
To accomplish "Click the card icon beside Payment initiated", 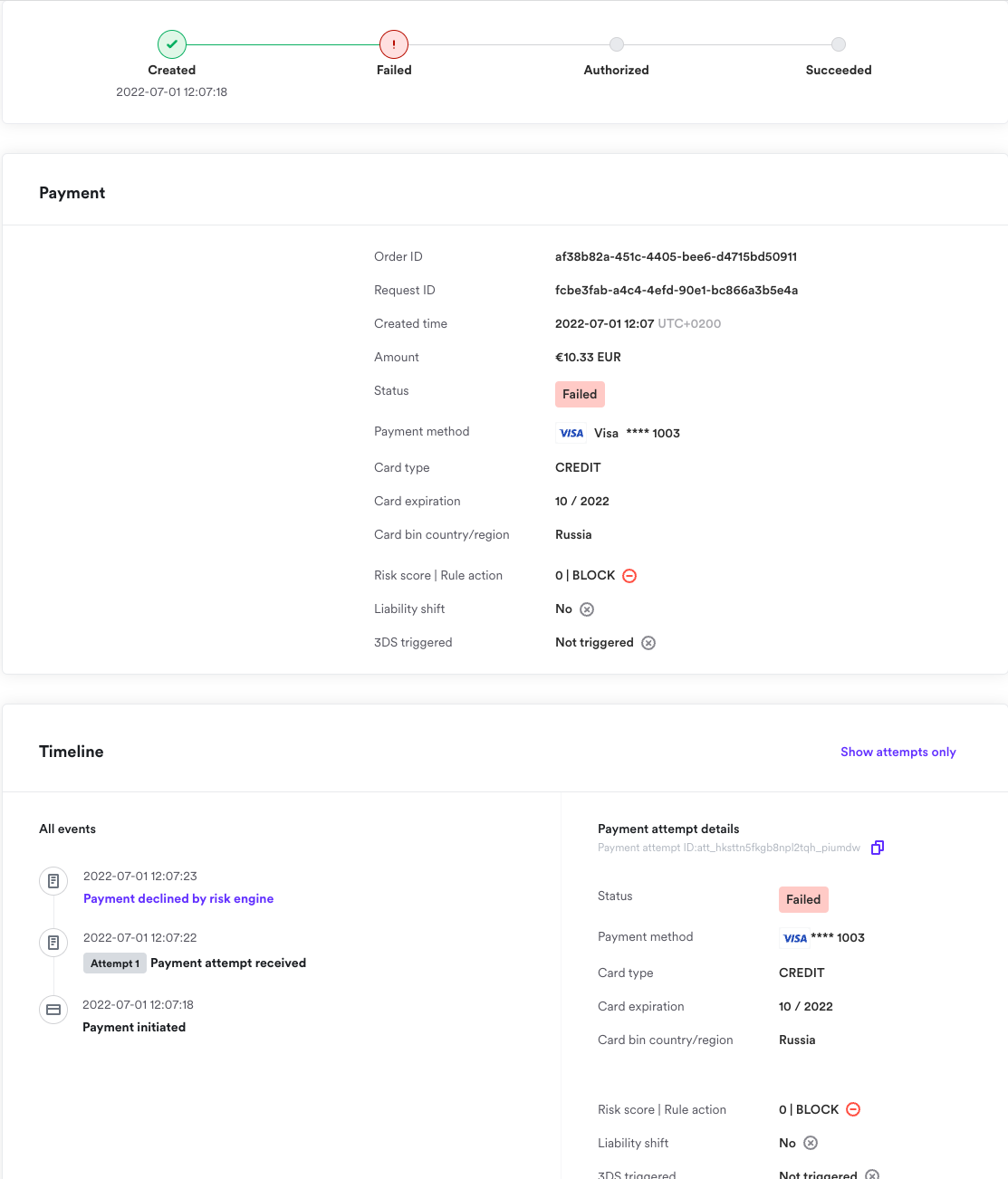I will (53, 1010).
